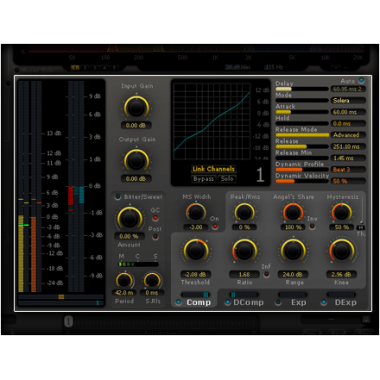Click the M C S balance meter

coord(138,264)
